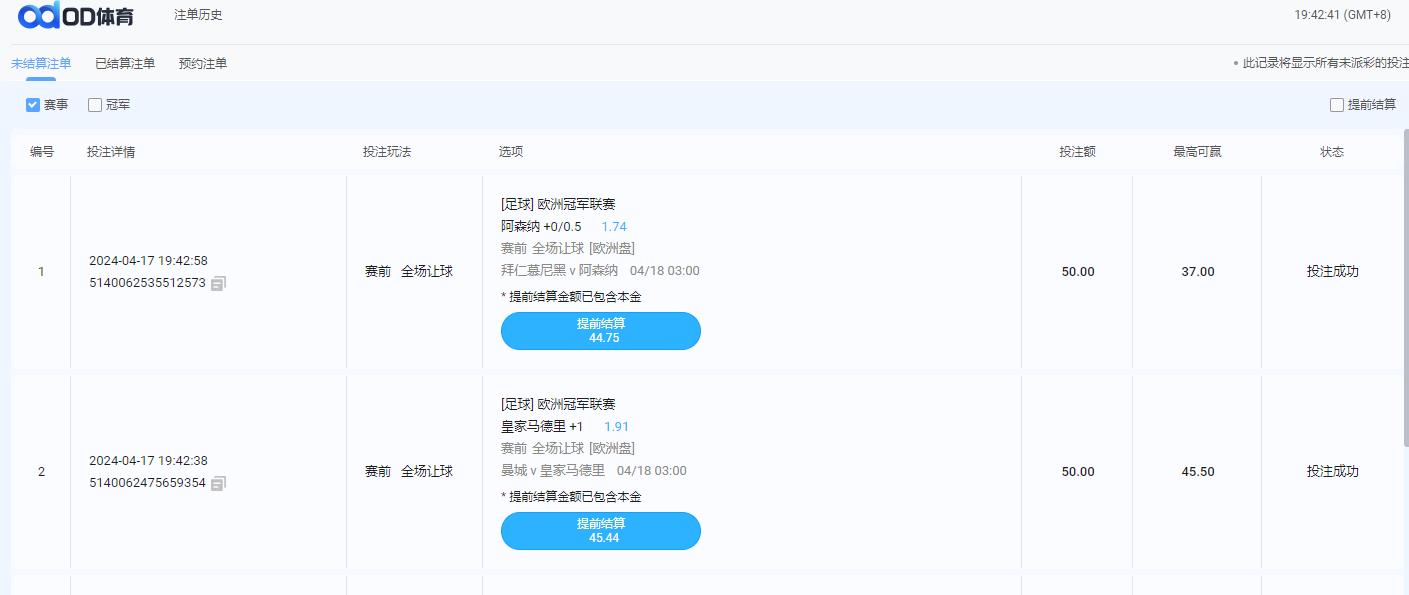
Task: Switch to the 已结算注单 tab
Action: tap(125, 63)
